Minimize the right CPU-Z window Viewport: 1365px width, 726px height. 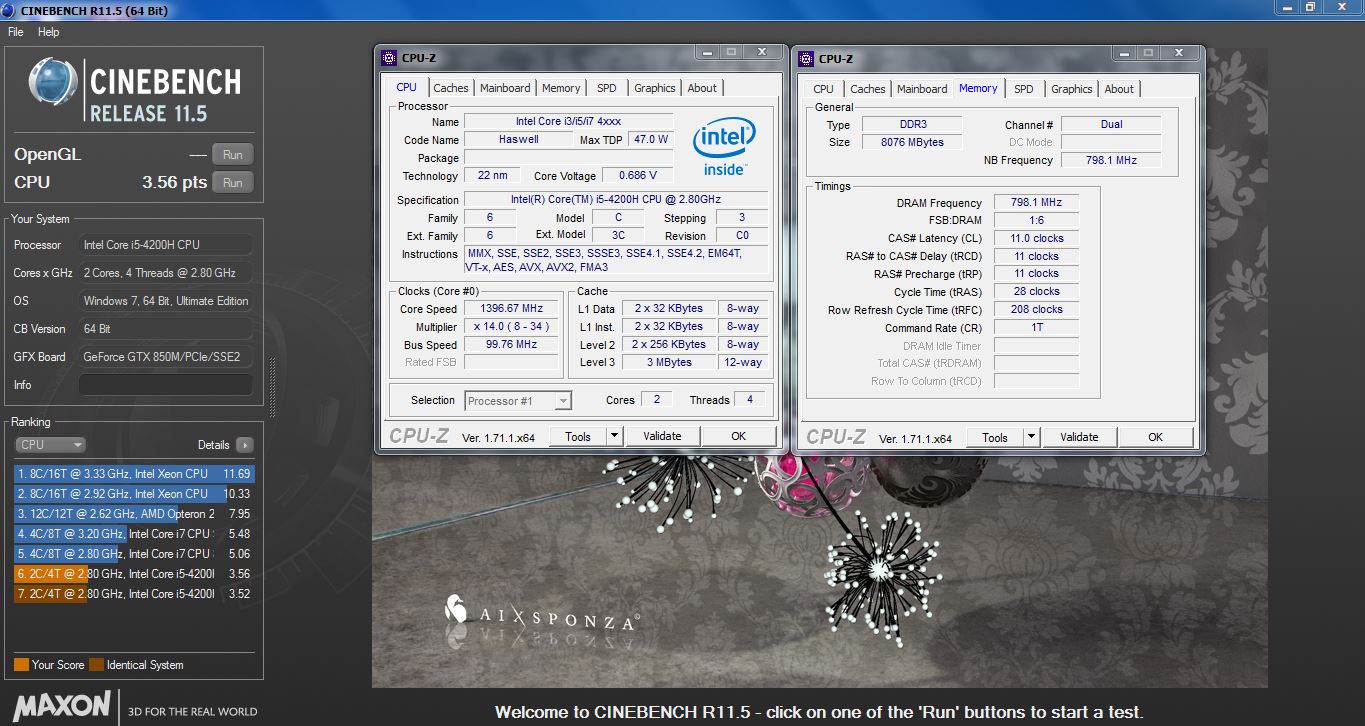(x=1123, y=53)
